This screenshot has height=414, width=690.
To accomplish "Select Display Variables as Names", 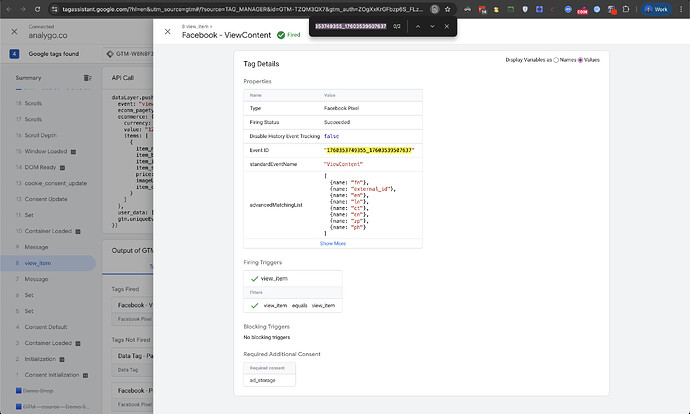I will (556, 60).
